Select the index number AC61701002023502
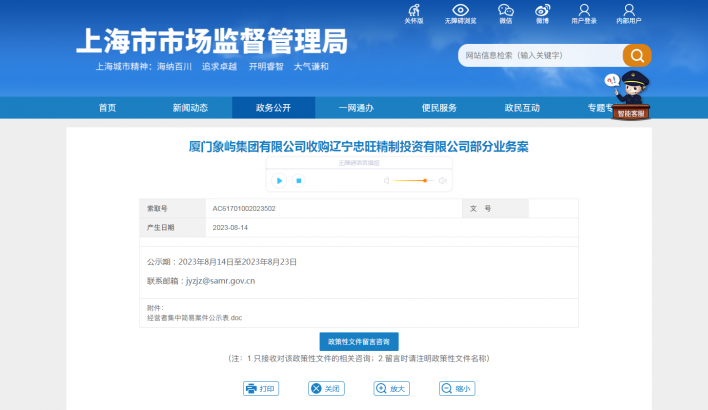Viewport: 708px width, 410px height. tap(244, 209)
